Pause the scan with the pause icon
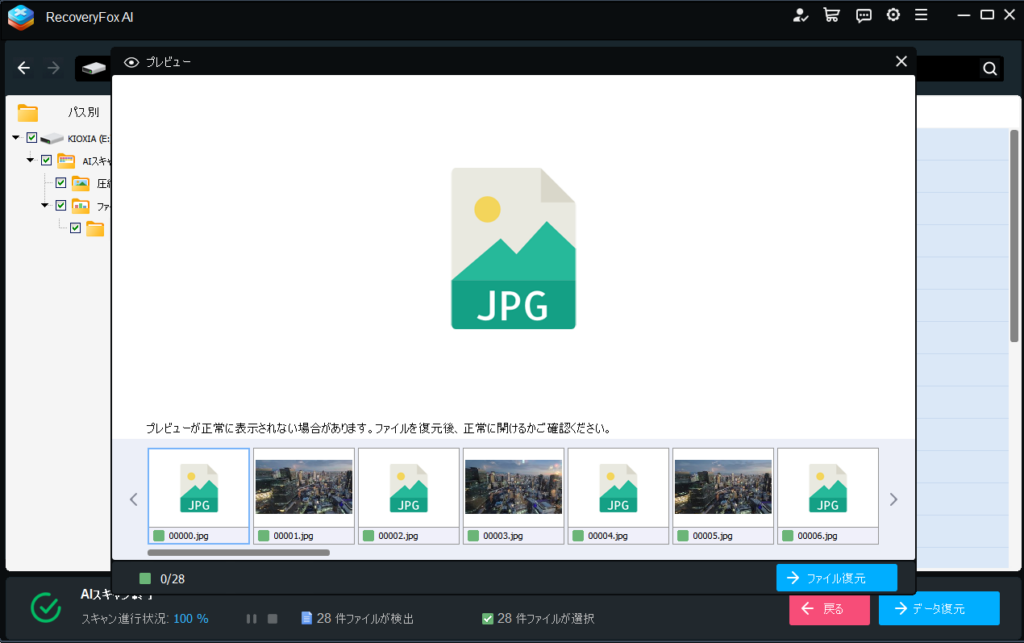This screenshot has width=1024, height=643. [252, 619]
